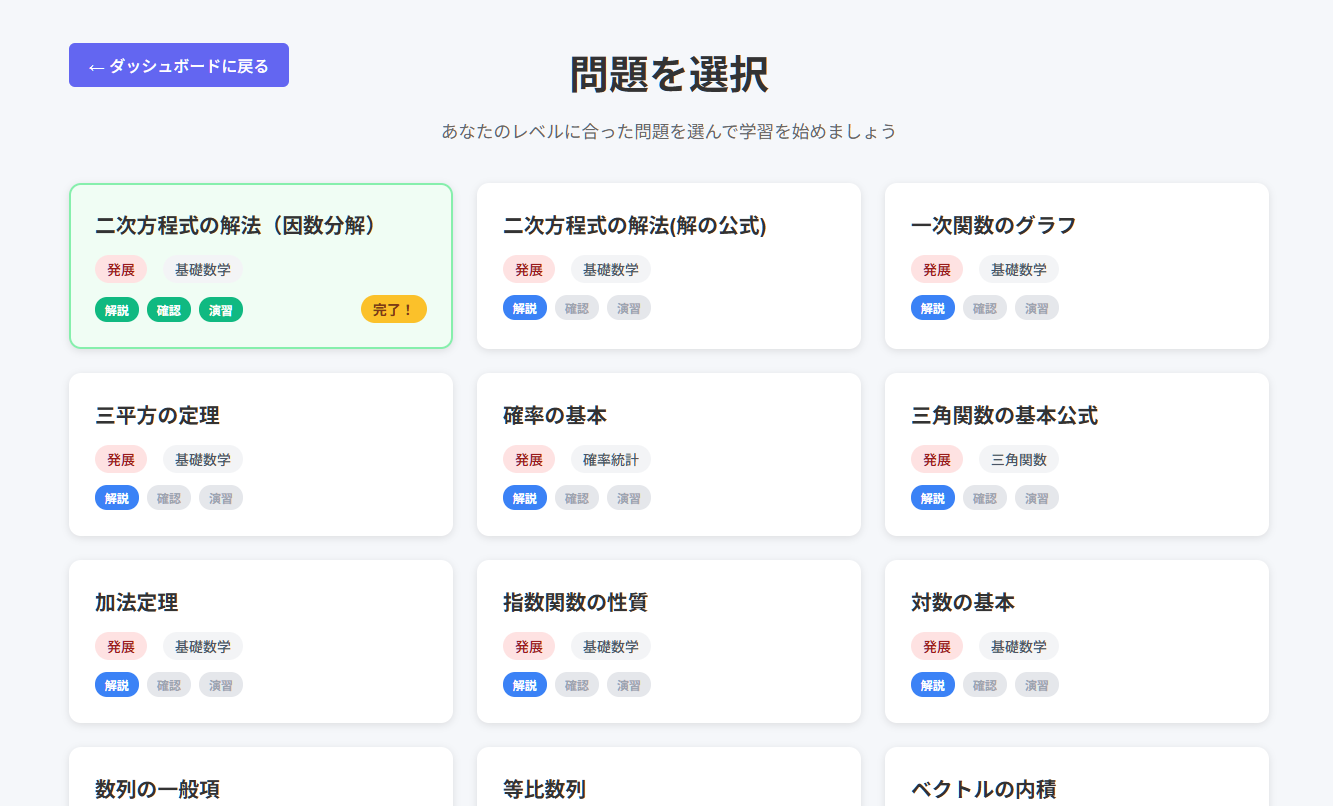Click 確認 step on the 解の公式 card
The image size is (1333, 806).
tap(577, 308)
